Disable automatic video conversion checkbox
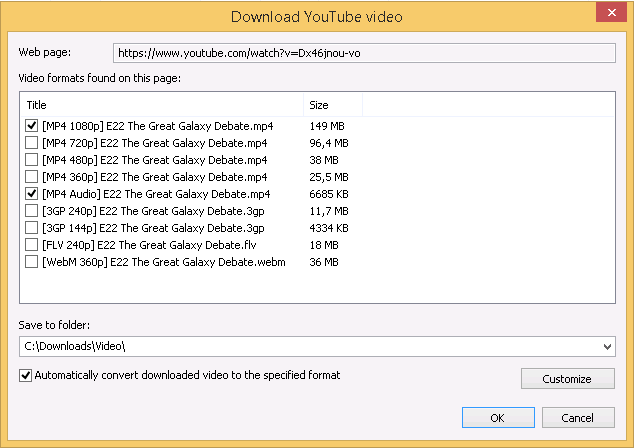The image size is (634, 448). coord(25,376)
